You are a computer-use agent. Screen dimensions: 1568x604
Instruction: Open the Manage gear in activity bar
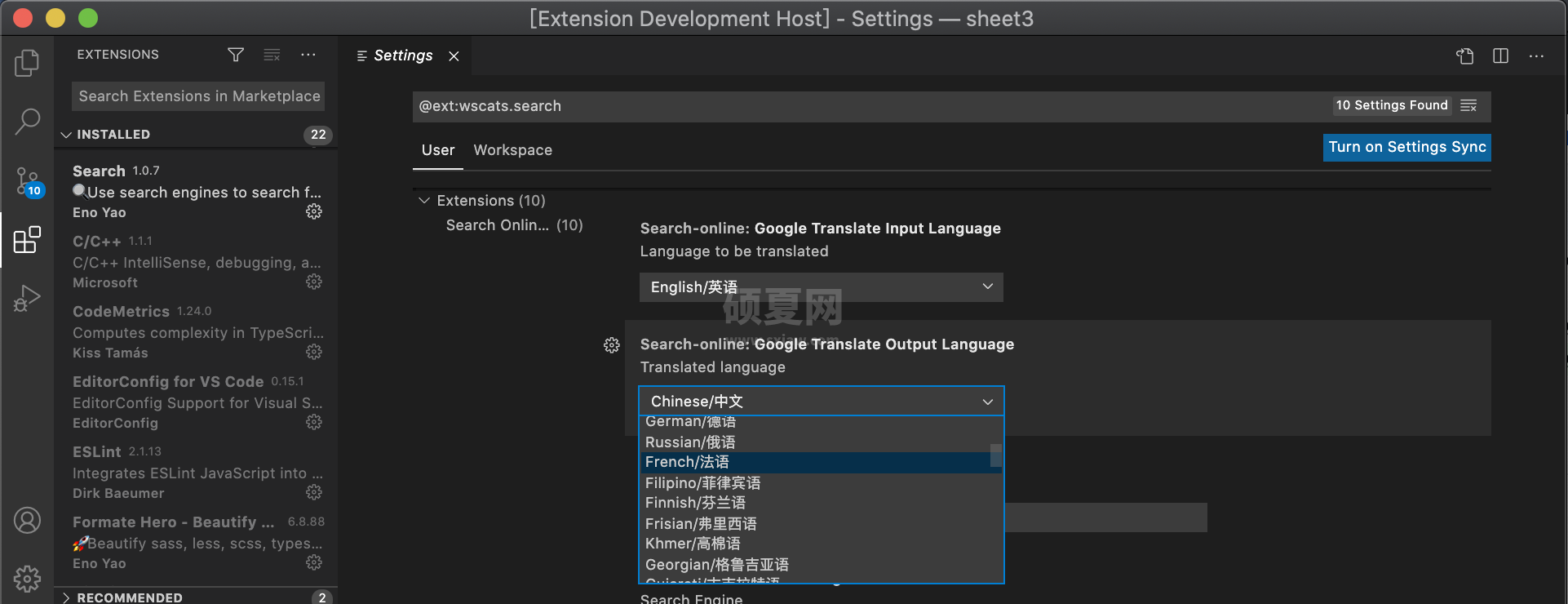pos(27,579)
